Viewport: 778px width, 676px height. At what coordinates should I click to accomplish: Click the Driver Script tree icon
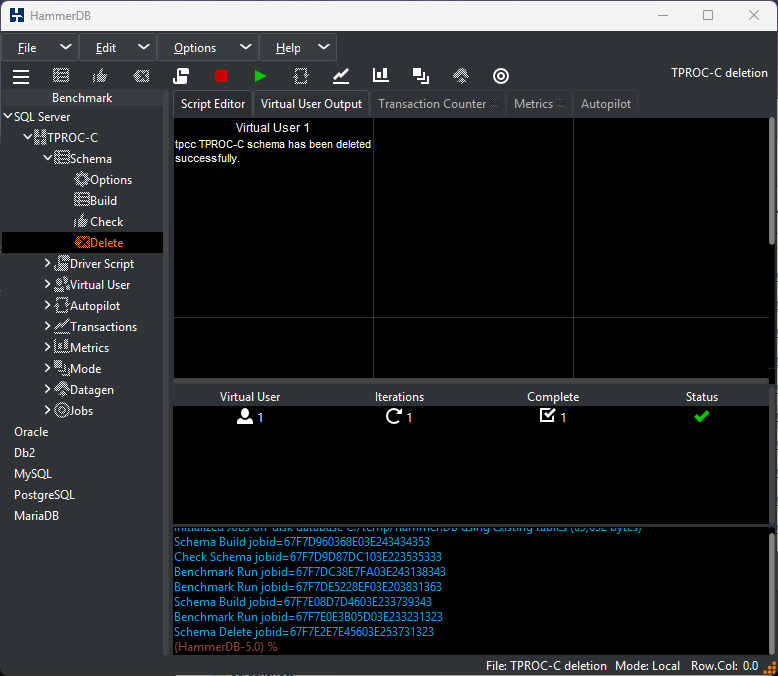62,263
